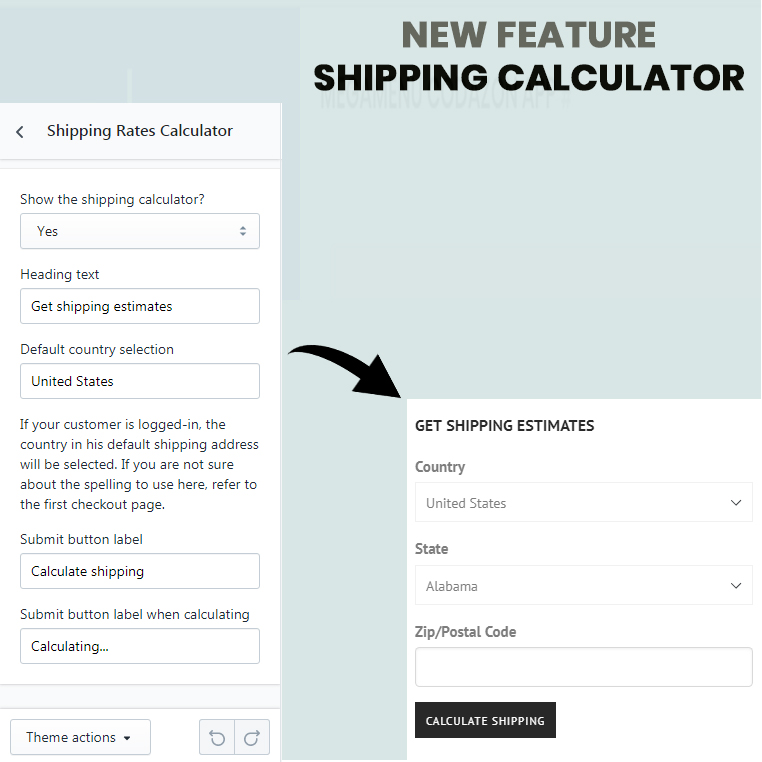
Task: Click the Default country selection field
Action: pyautogui.click(x=140, y=381)
